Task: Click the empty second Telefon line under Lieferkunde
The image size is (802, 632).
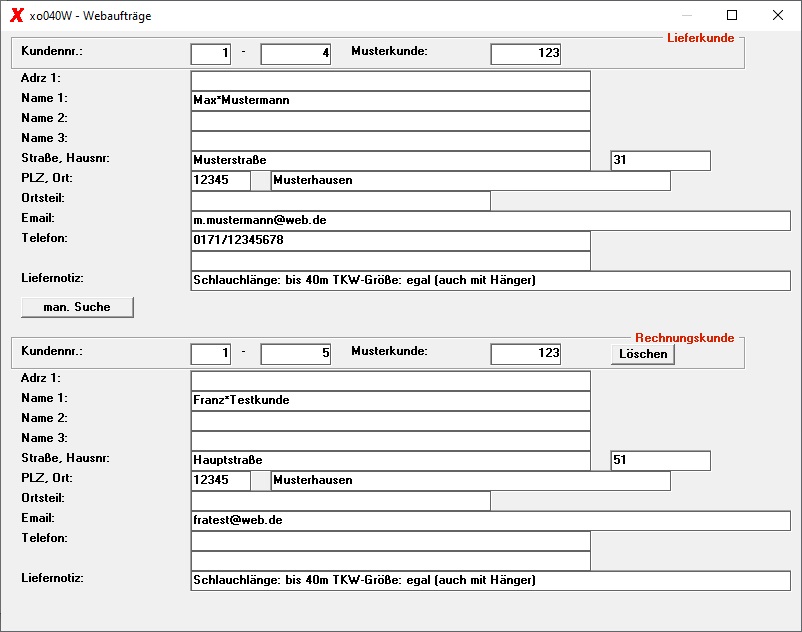Action: [391, 260]
